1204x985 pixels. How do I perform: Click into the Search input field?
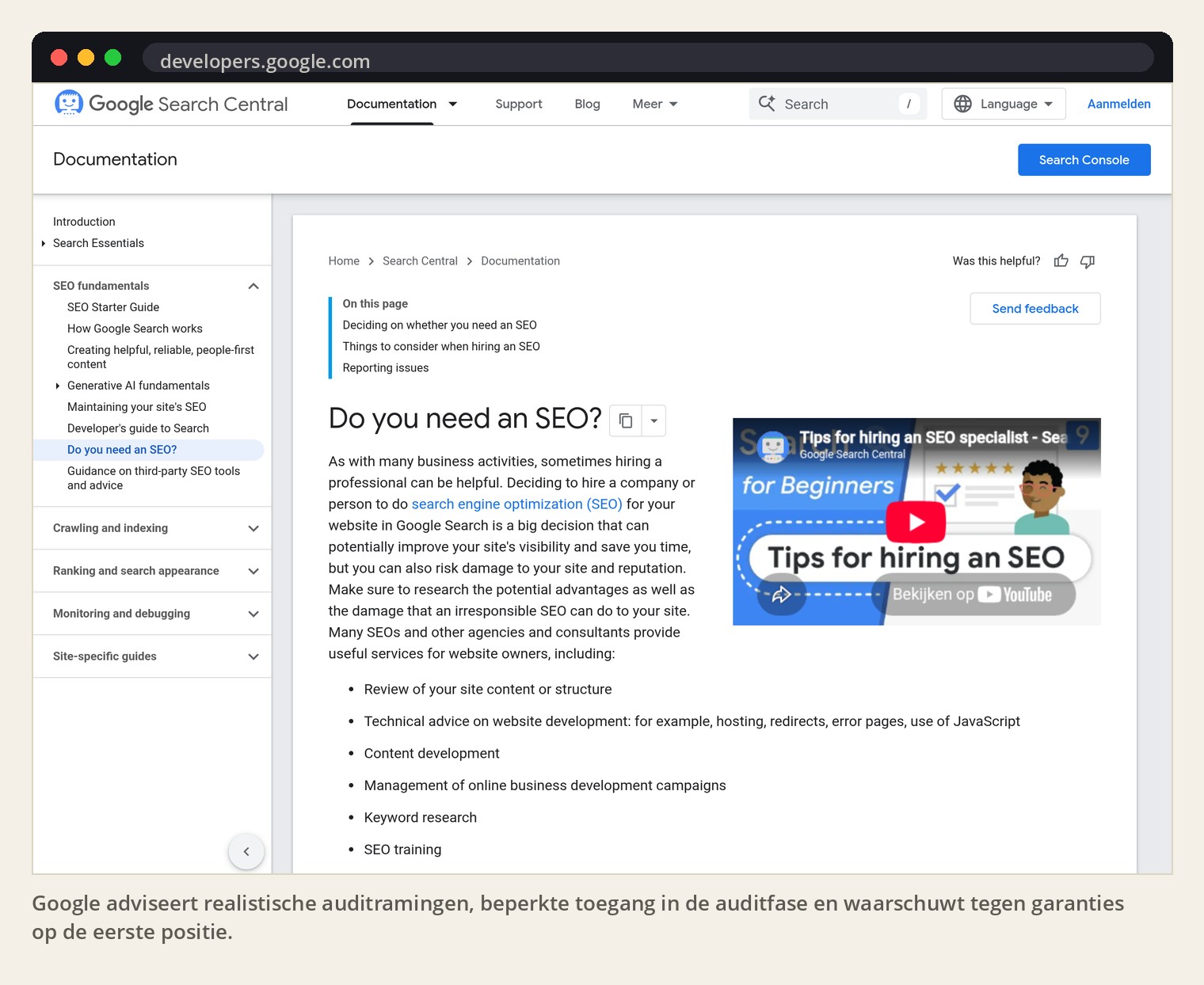pos(838,104)
